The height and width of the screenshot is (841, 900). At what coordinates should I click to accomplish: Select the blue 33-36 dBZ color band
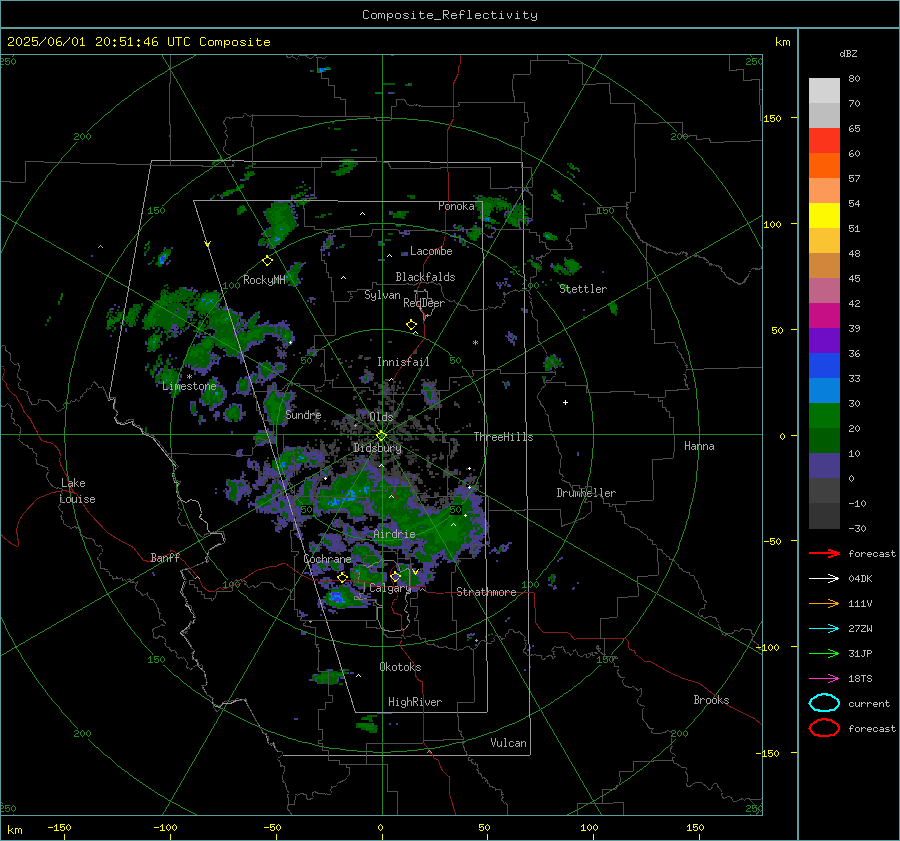tap(824, 366)
